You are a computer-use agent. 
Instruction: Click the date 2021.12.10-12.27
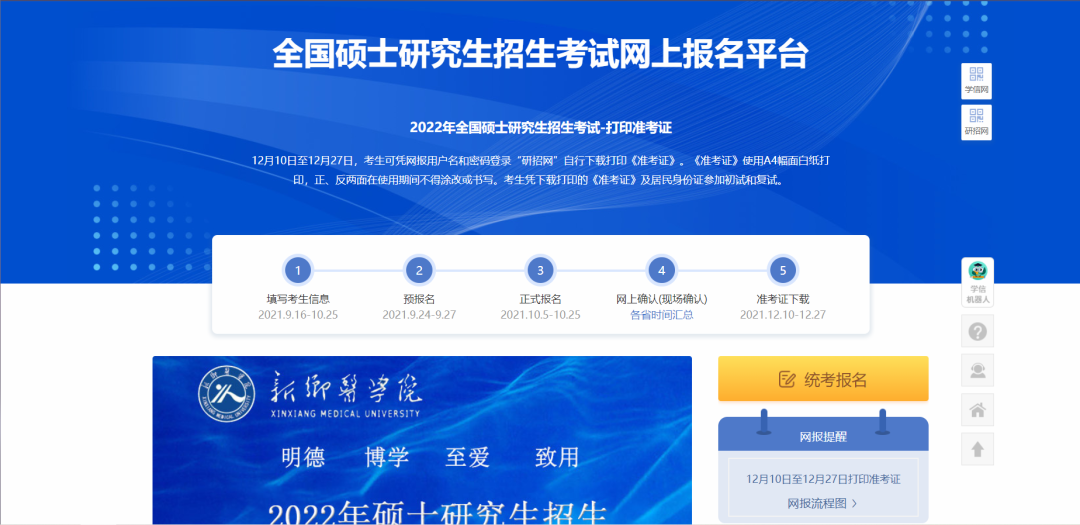click(x=782, y=315)
